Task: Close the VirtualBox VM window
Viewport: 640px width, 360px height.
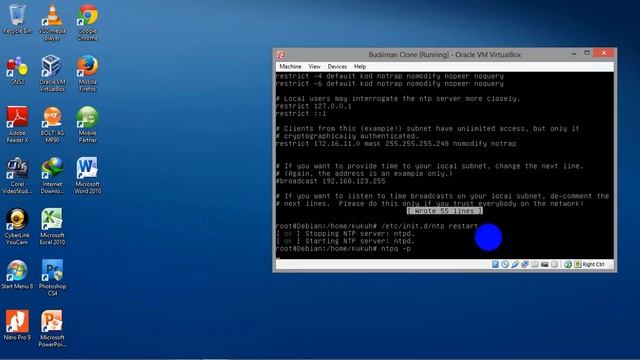Action: point(604,53)
